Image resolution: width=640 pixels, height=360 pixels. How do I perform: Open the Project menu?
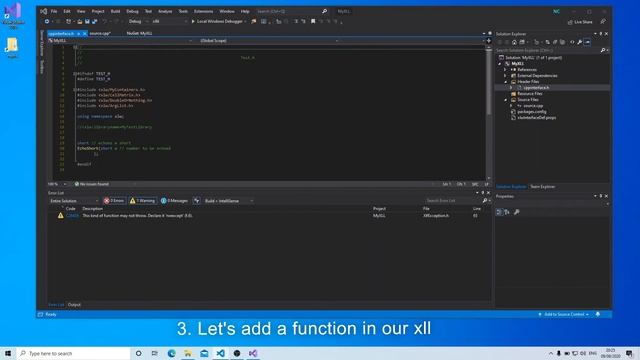coord(98,11)
